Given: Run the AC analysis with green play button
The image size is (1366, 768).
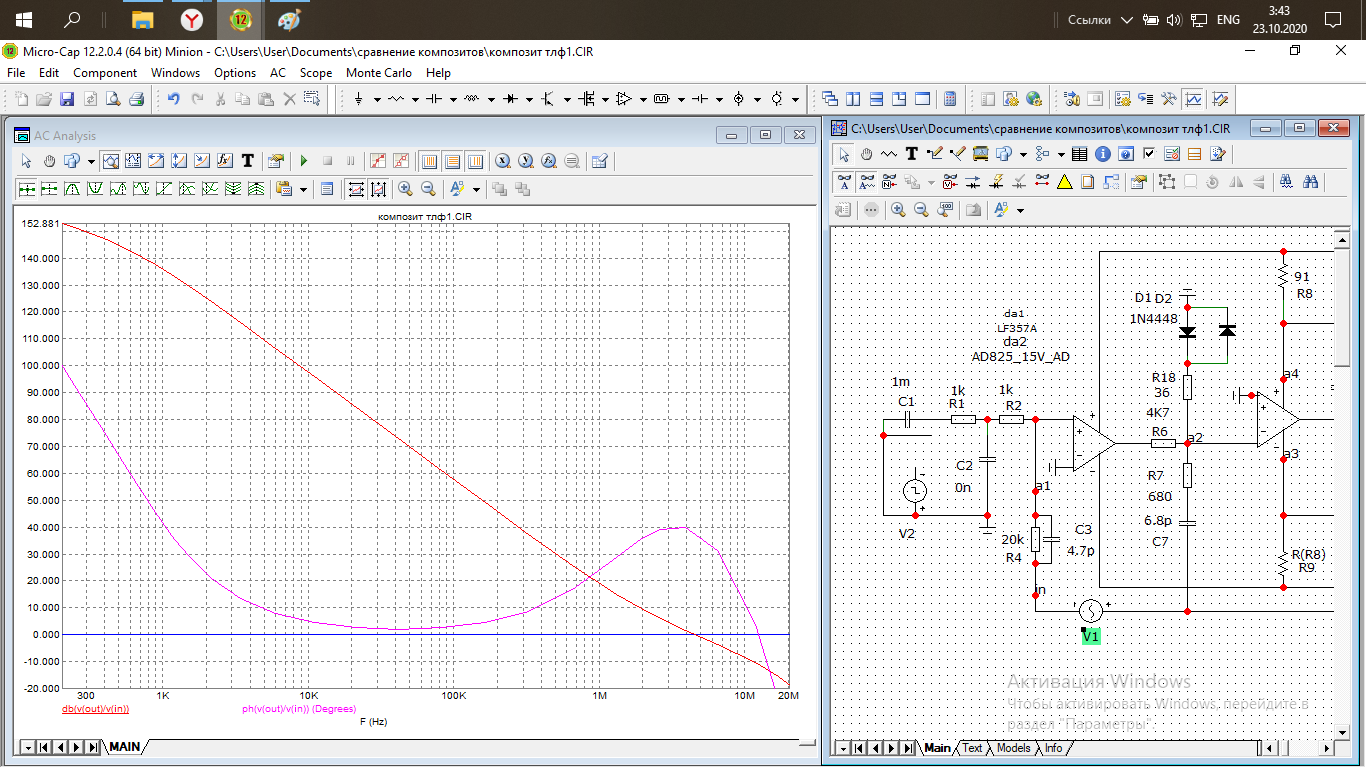Looking at the screenshot, I should (304, 161).
